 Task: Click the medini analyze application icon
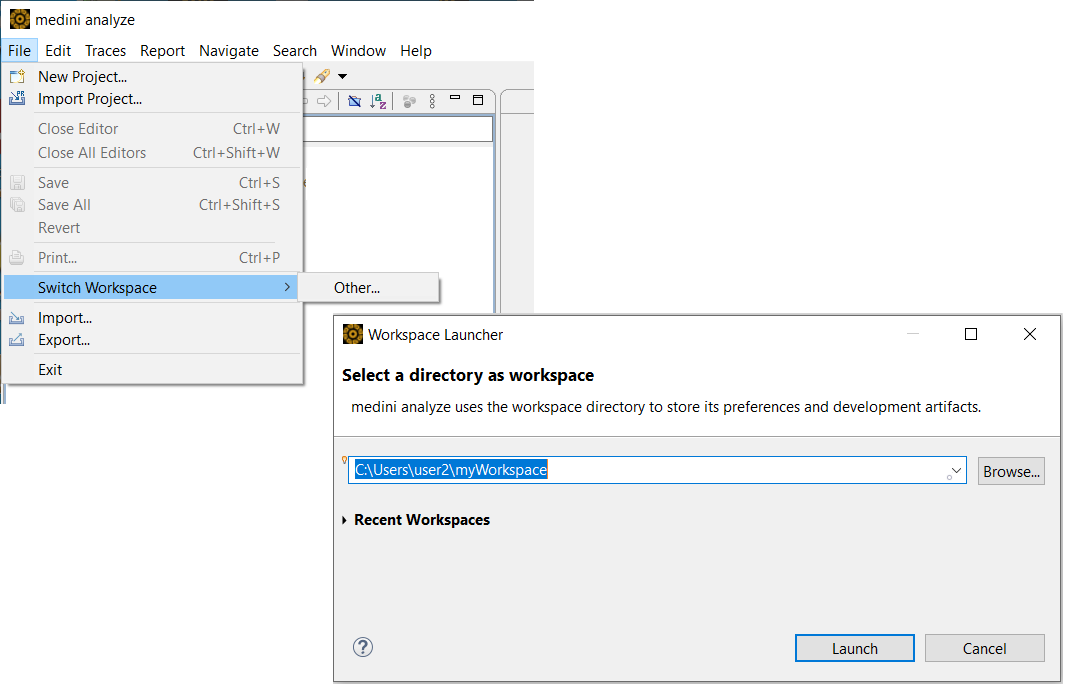coord(20,20)
